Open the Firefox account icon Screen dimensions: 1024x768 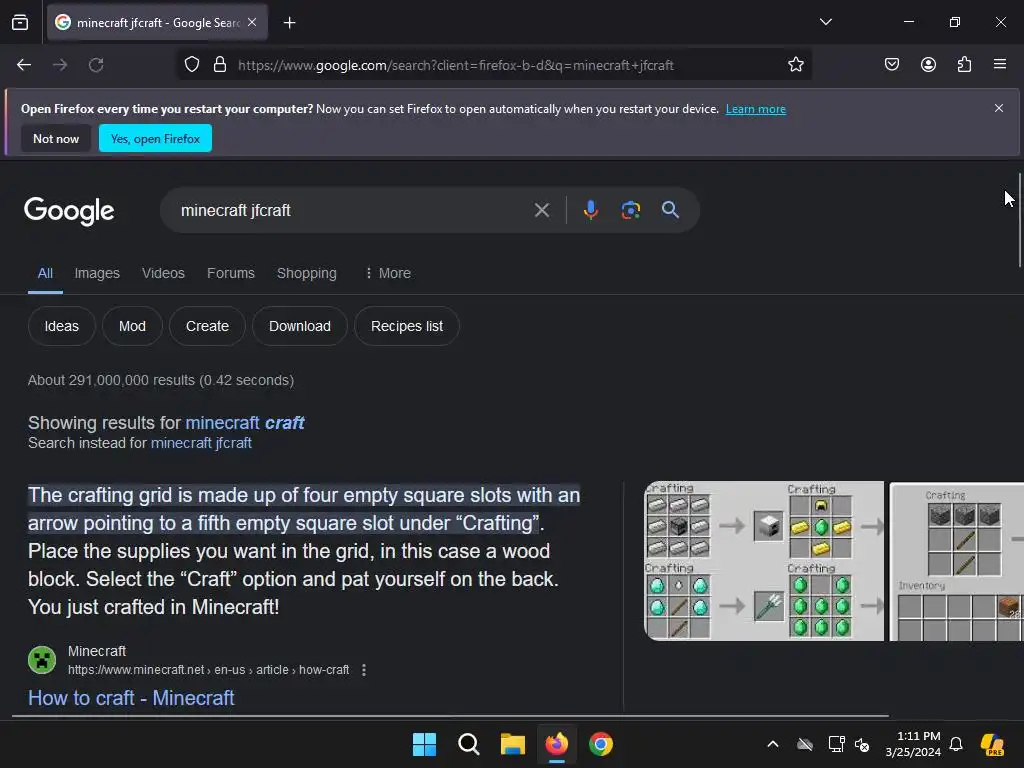928,65
